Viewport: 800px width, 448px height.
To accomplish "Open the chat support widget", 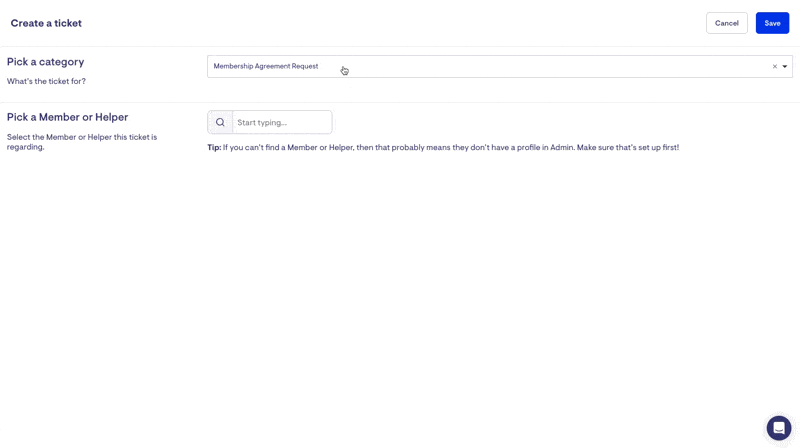I will coord(778,428).
